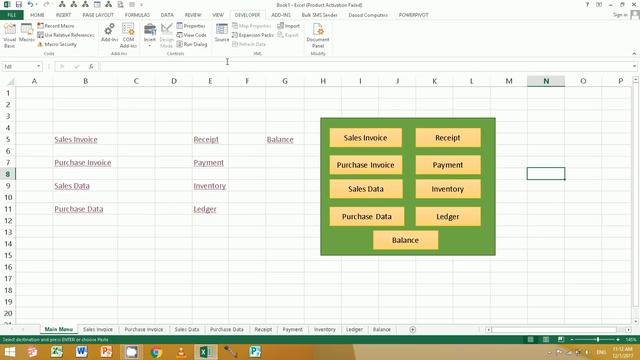Switch to the DATA tab
The width and height of the screenshot is (640, 360).
[167, 15]
